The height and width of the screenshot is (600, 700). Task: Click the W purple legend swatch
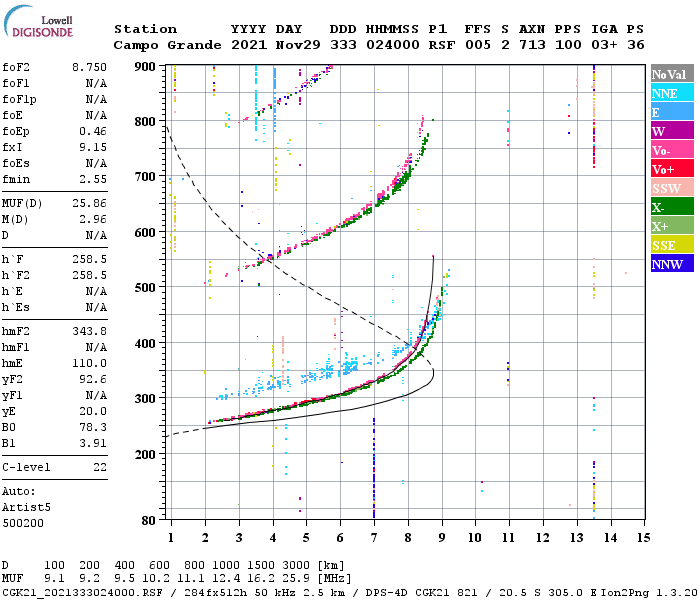(x=672, y=131)
